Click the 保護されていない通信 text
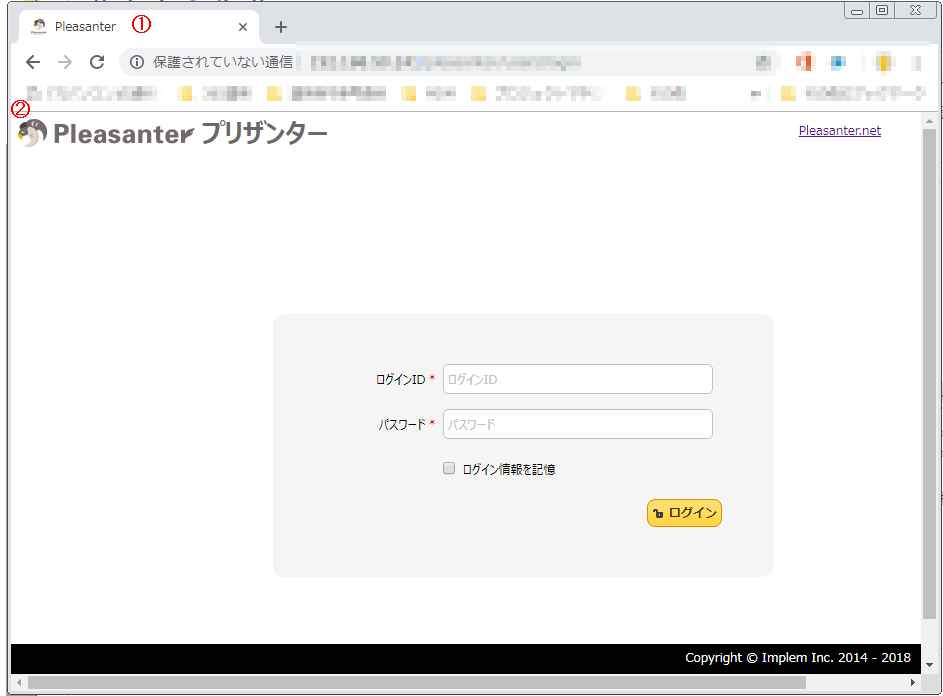943x696 pixels. point(223,62)
